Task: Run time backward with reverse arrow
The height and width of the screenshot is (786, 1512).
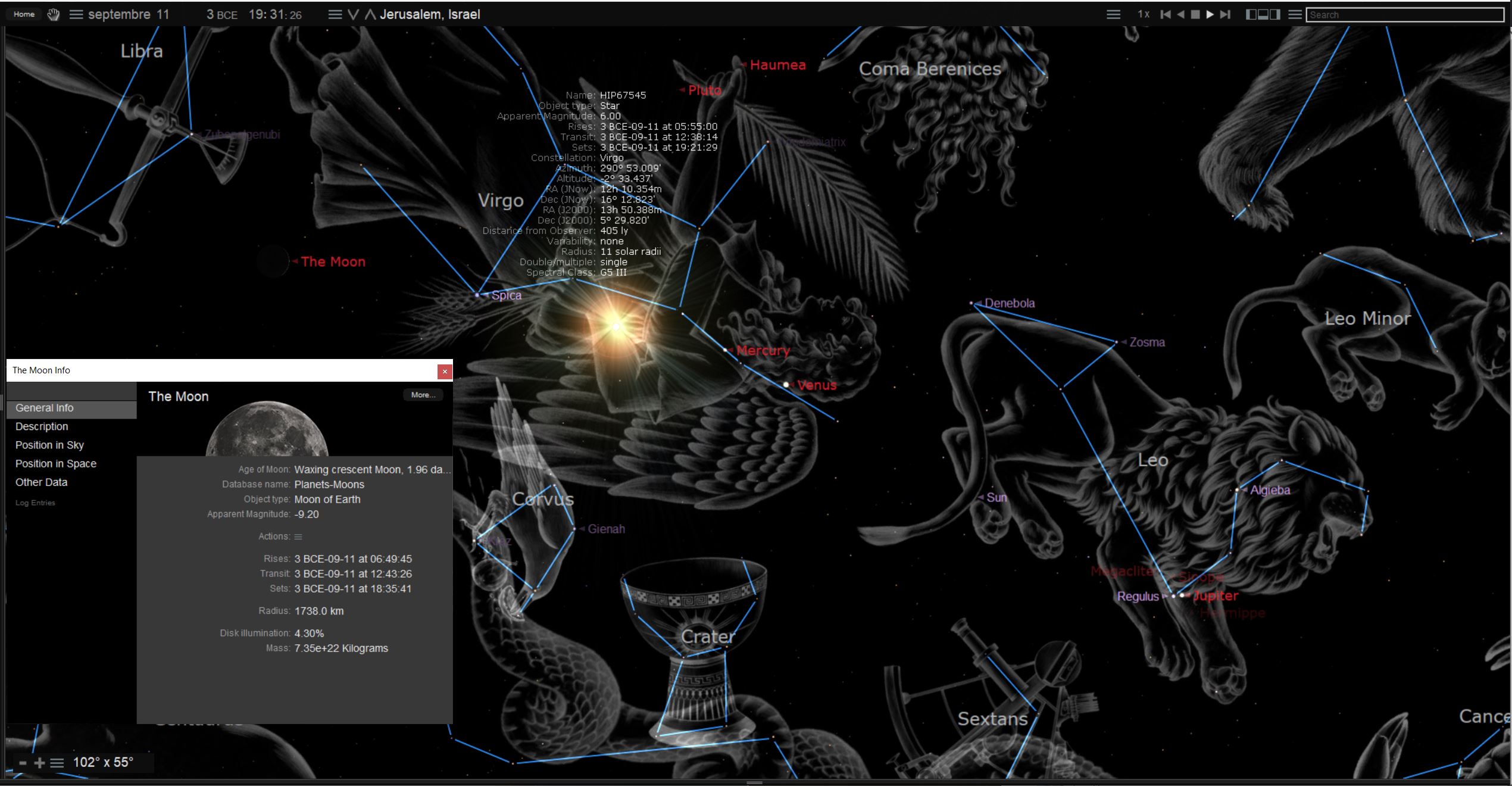Action: point(1180,14)
